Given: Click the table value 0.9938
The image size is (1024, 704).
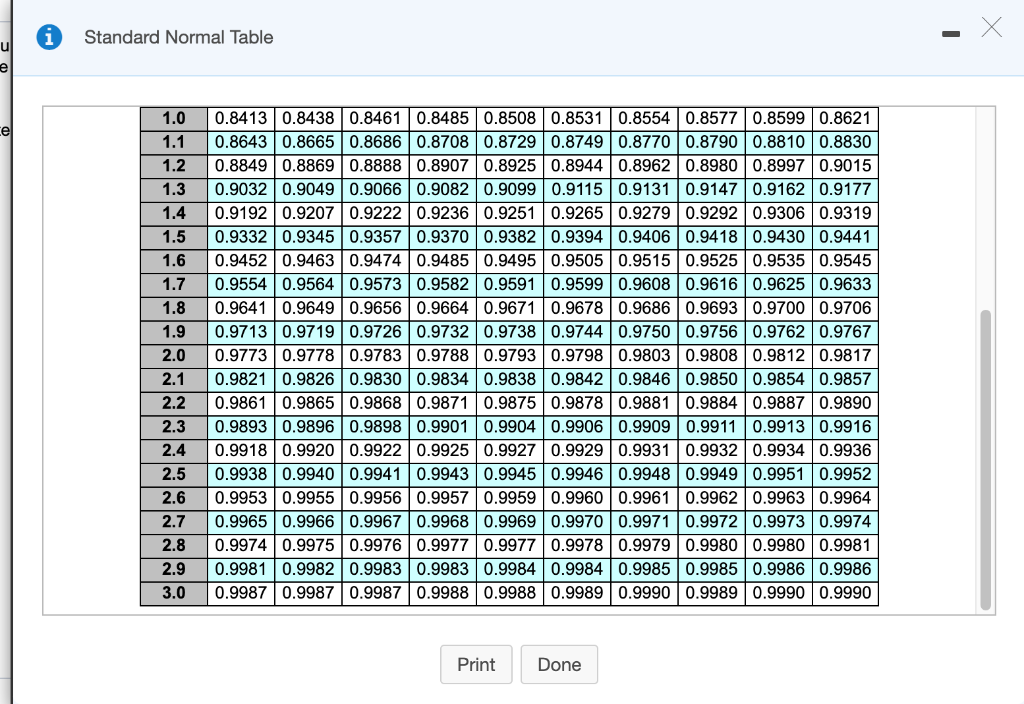Looking at the screenshot, I should point(241,474).
